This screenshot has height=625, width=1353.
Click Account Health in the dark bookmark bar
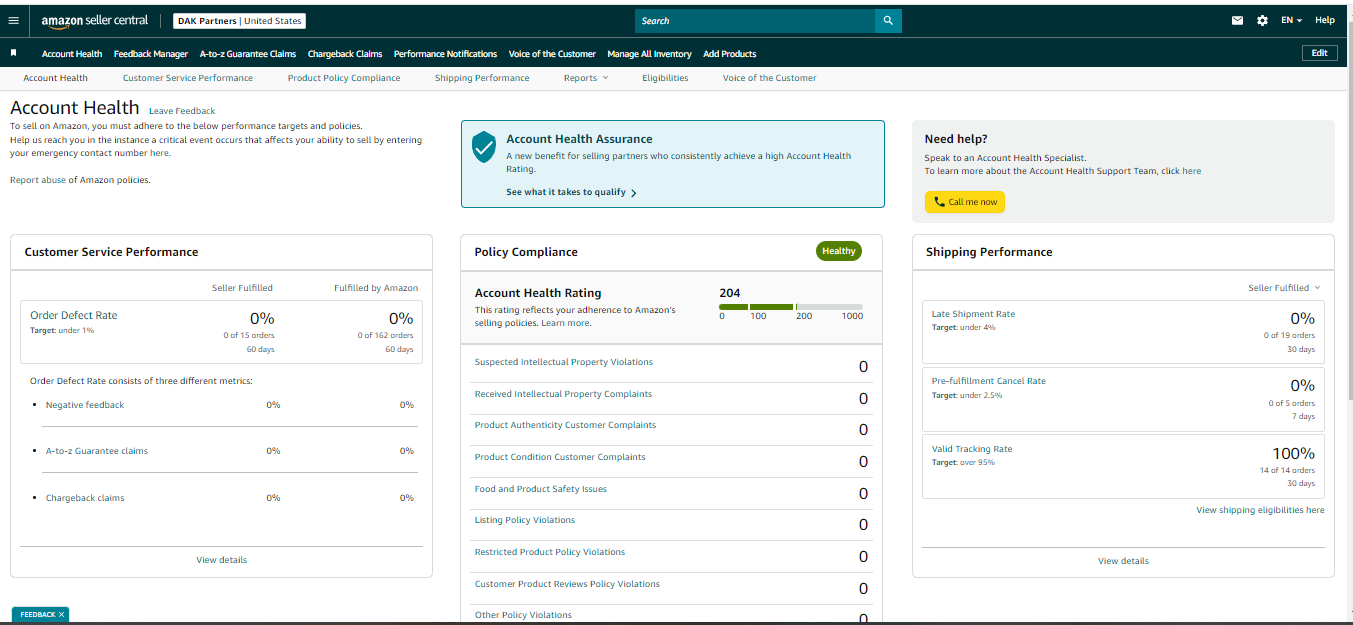72,54
